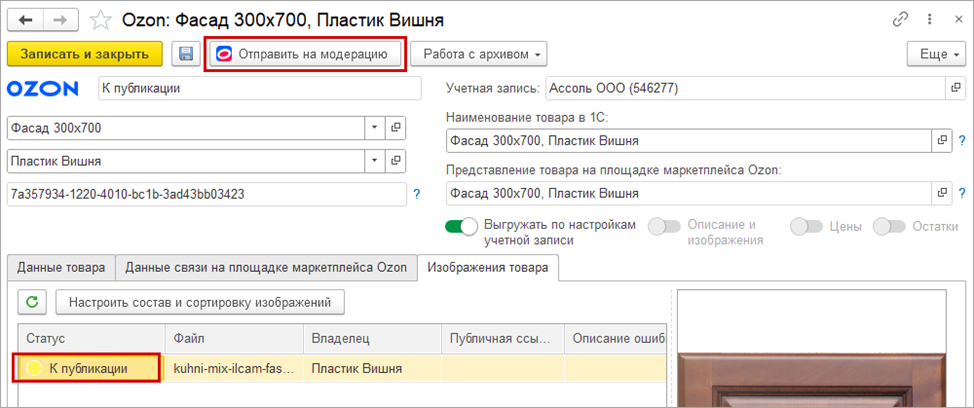Click the Отправить на модерацию button
974x408 pixels.
(306, 54)
